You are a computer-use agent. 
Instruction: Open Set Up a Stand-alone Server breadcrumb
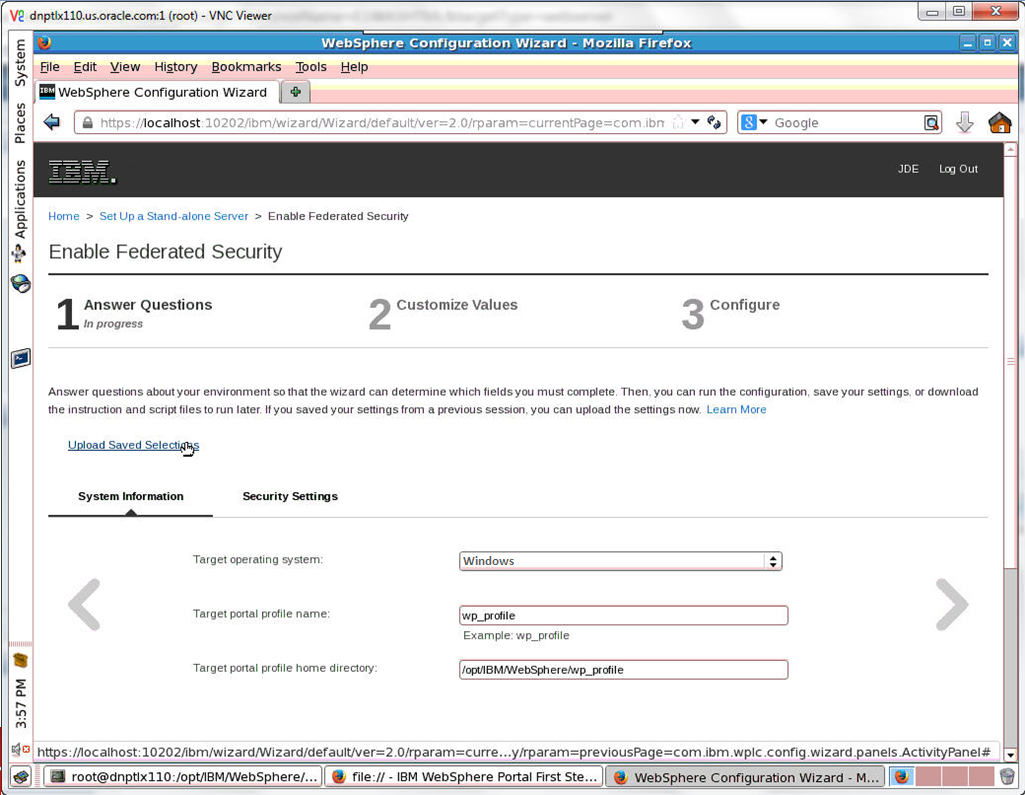tap(174, 216)
